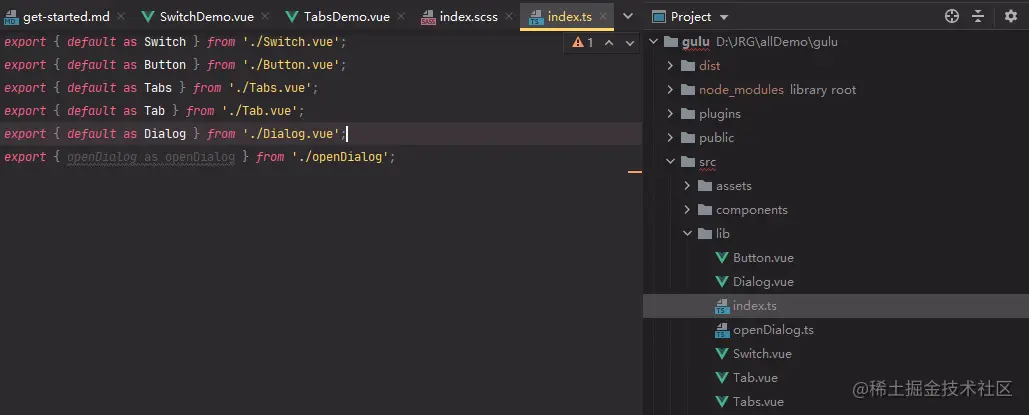Click the warning count indicator
The width and height of the screenshot is (1029, 415).
[x=583, y=43]
